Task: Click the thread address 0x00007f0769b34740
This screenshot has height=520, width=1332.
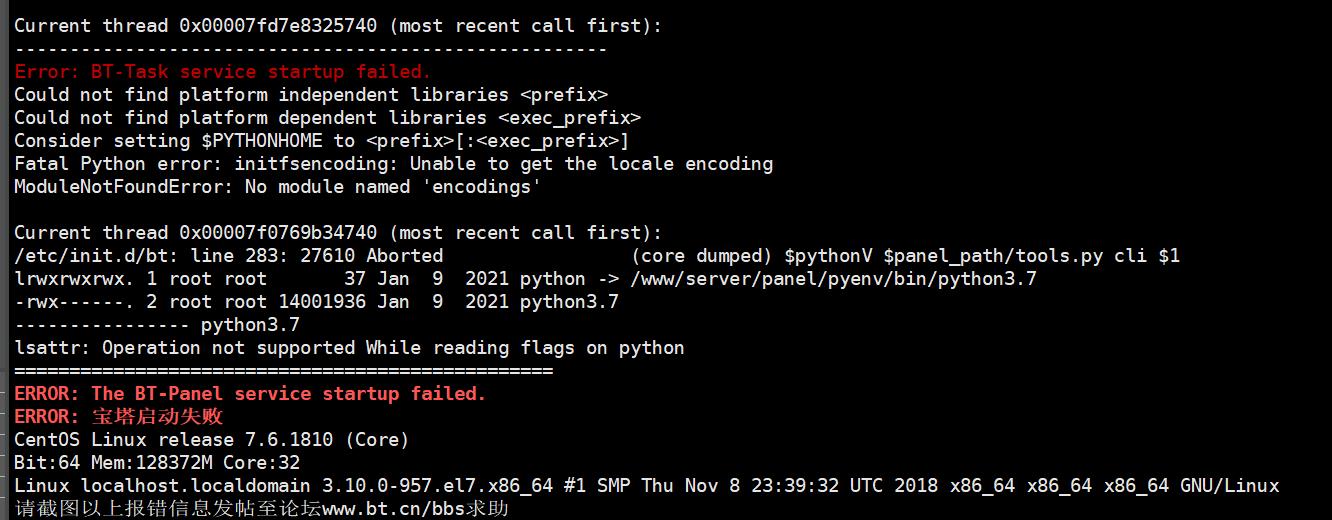Action: [278, 233]
